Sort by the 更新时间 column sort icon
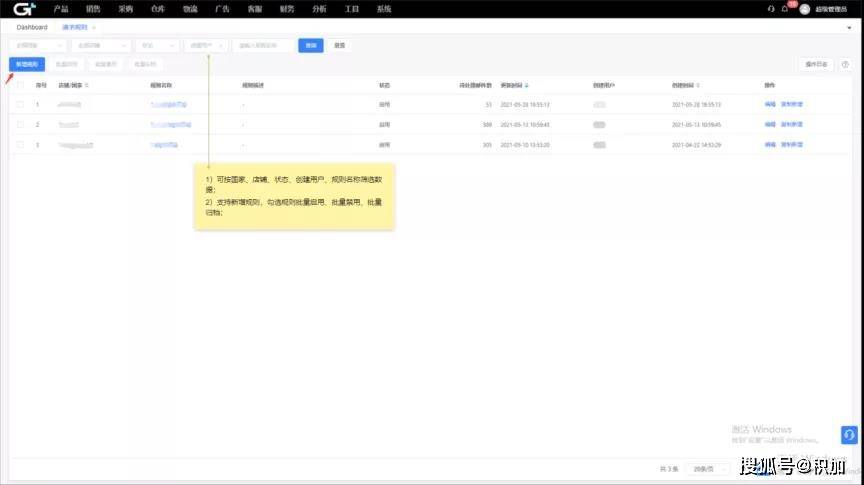Screen dimensions: 864x485 pos(527,85)
